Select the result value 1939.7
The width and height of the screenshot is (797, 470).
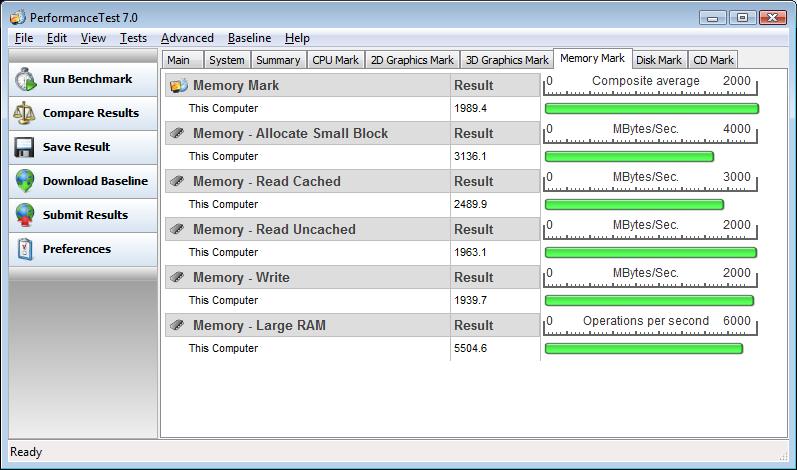click(470, 300)
